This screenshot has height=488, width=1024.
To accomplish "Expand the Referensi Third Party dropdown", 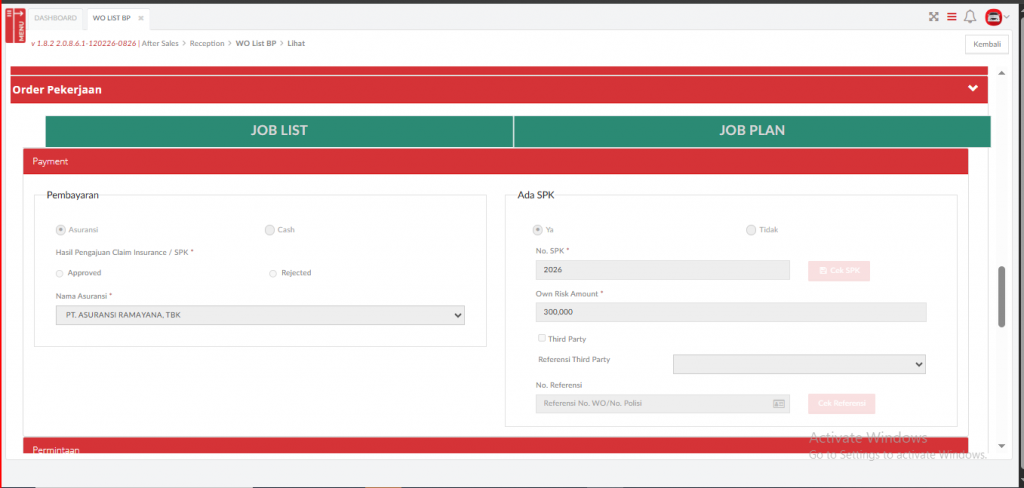I will [x=799, y=364].
